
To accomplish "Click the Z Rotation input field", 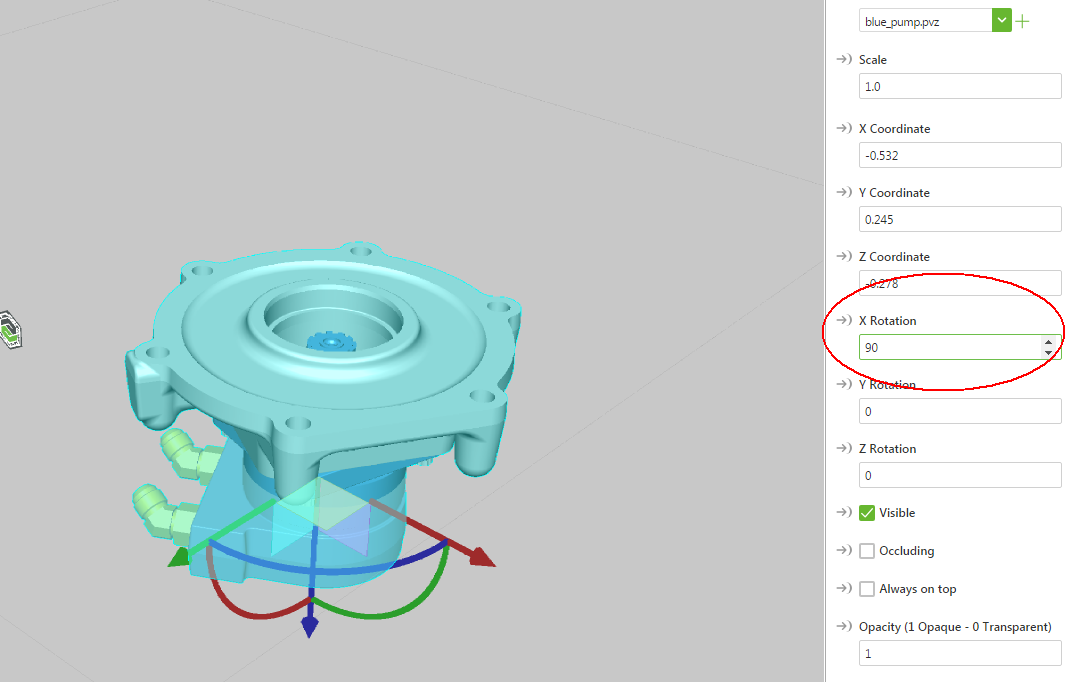I will (960, 475).
